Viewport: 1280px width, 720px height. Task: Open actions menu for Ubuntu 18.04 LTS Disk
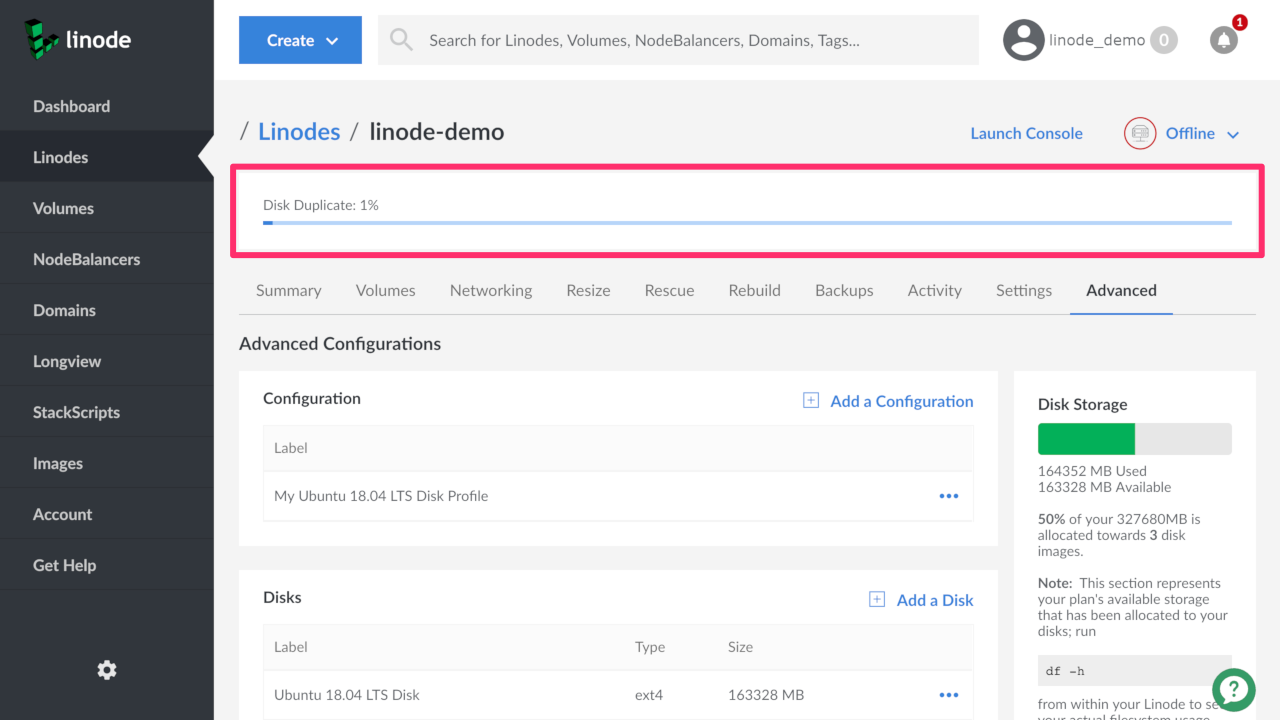949,695
